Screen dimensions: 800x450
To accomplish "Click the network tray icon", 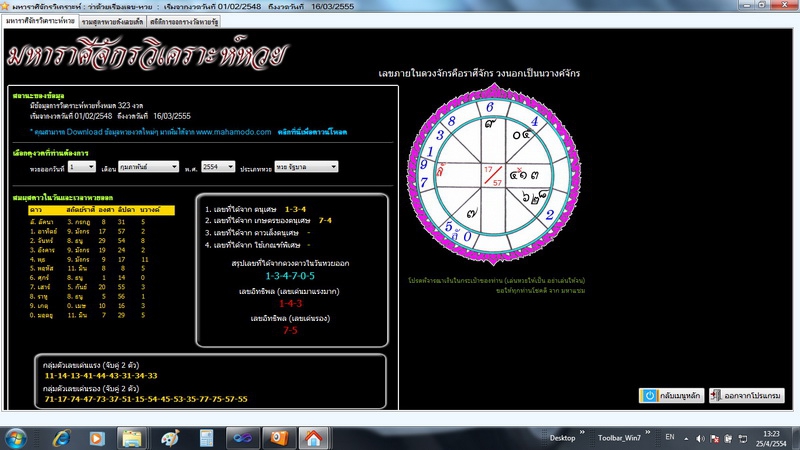I will point(742,439).
